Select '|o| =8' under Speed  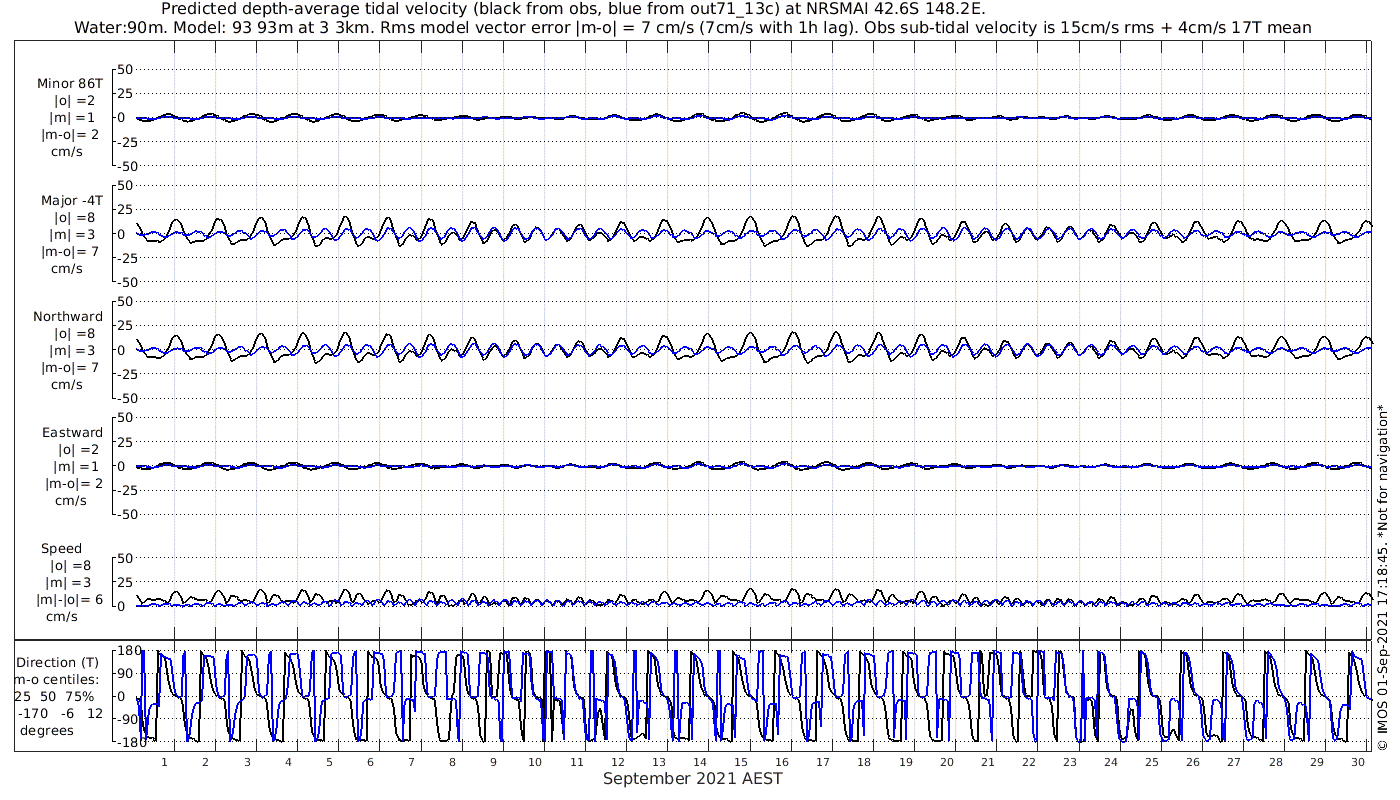(71, 566)
